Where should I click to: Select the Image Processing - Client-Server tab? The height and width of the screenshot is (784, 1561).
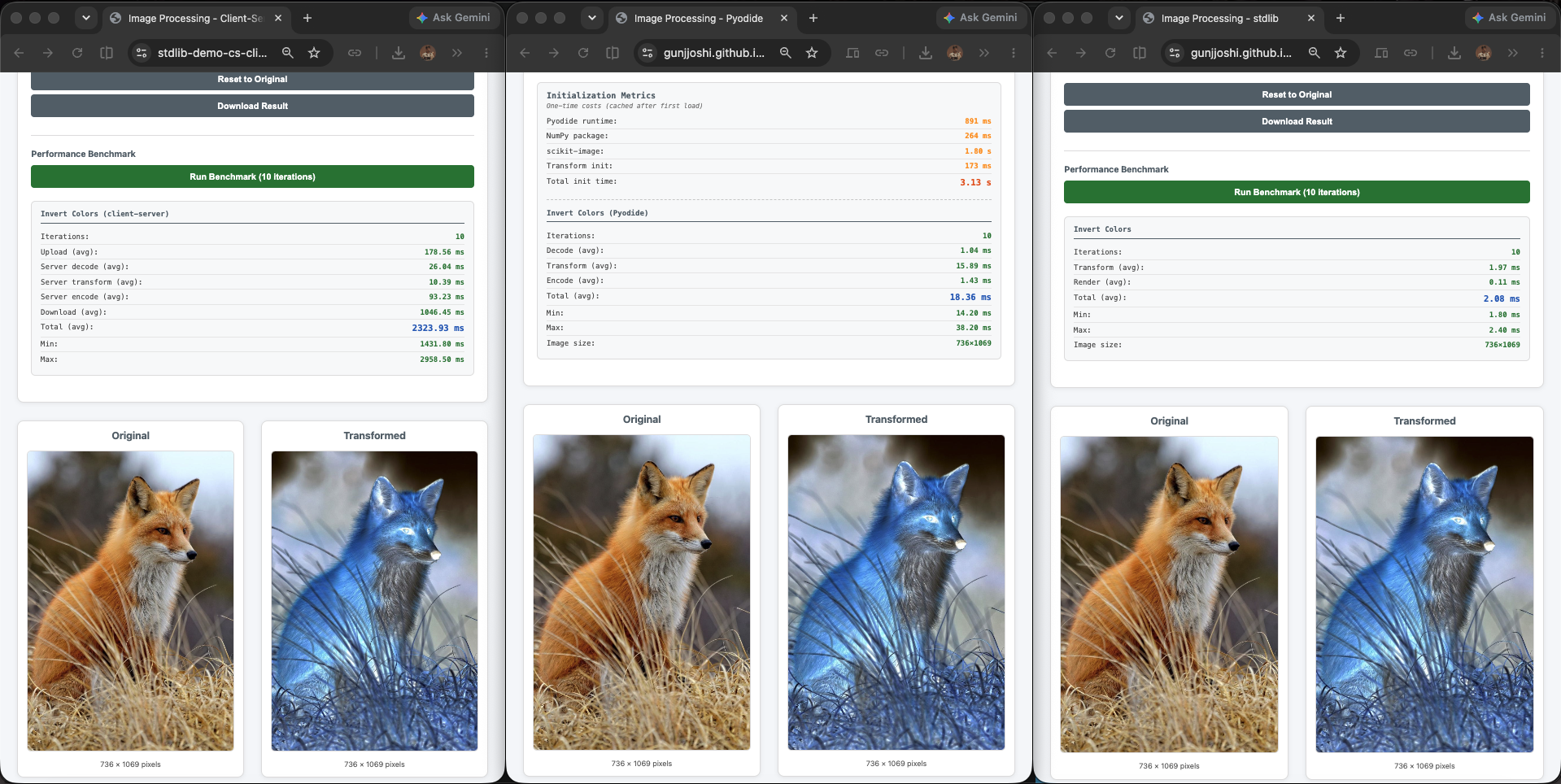click(x=195, y=18)
